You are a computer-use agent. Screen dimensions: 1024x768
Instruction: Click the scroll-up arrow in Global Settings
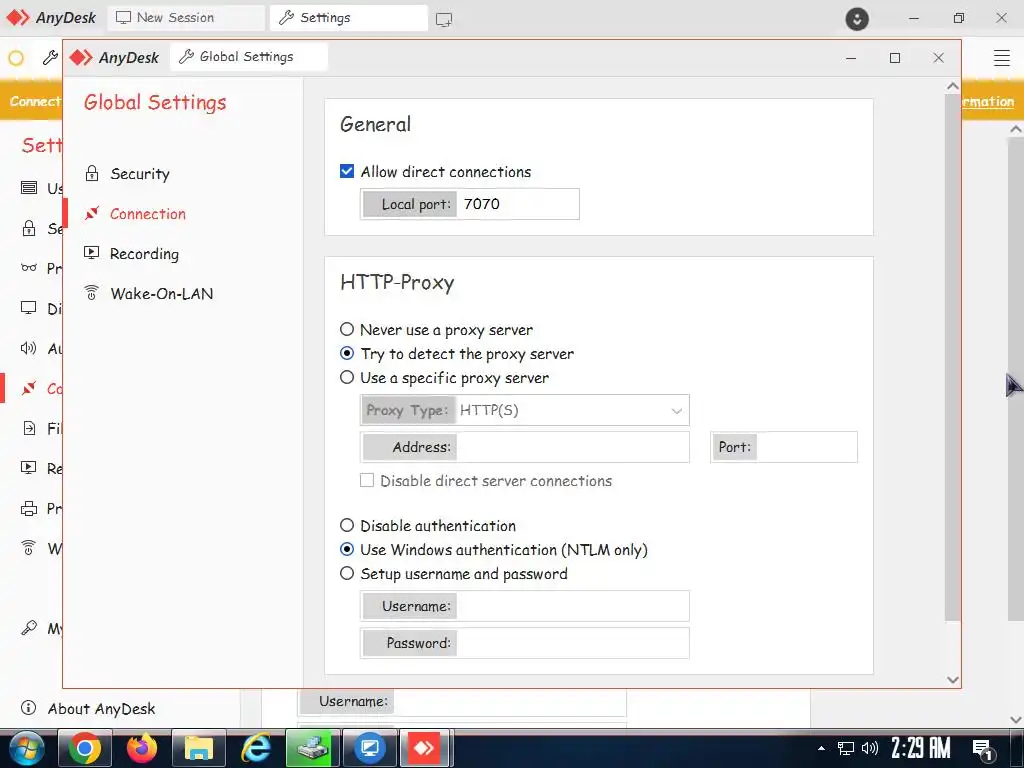point(952,86)
